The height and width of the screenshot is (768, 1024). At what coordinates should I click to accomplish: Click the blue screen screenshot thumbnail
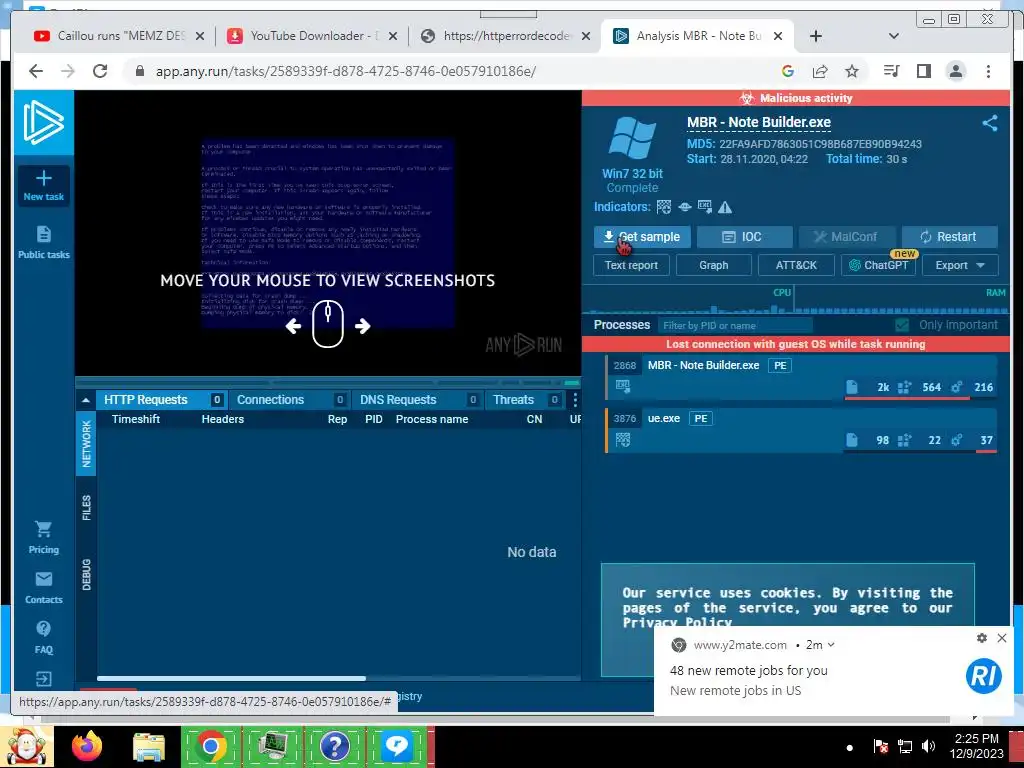[327, 233]
